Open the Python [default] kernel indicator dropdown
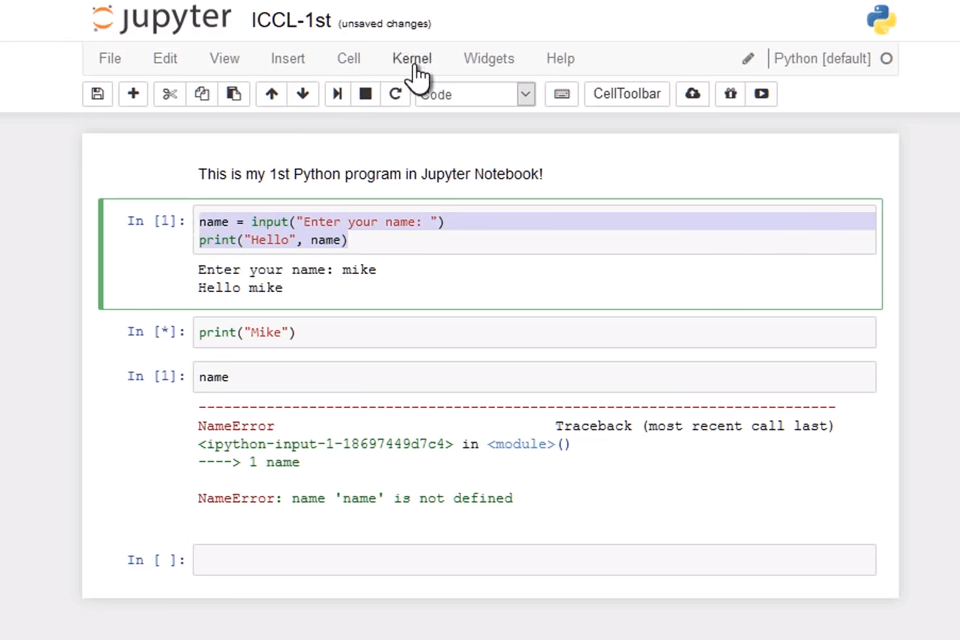The height and width of the screenshot is (640, 960). point(822,58)
